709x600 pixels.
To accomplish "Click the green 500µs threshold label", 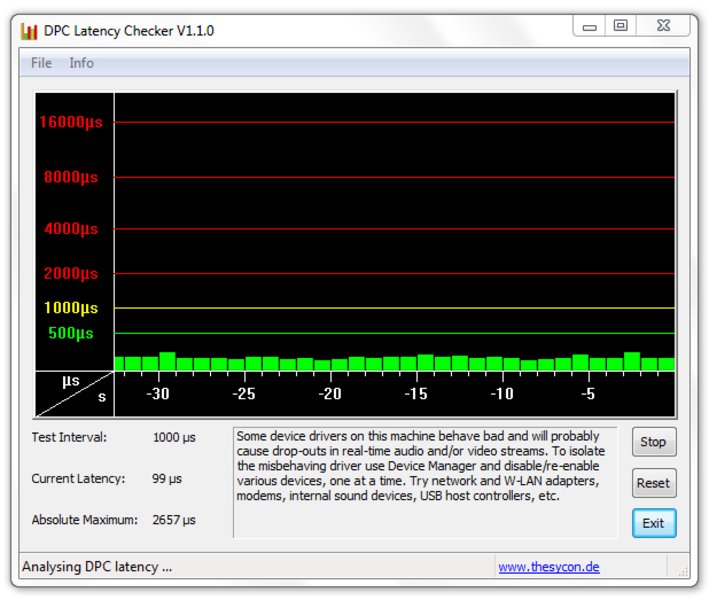I will coord(71,333).
